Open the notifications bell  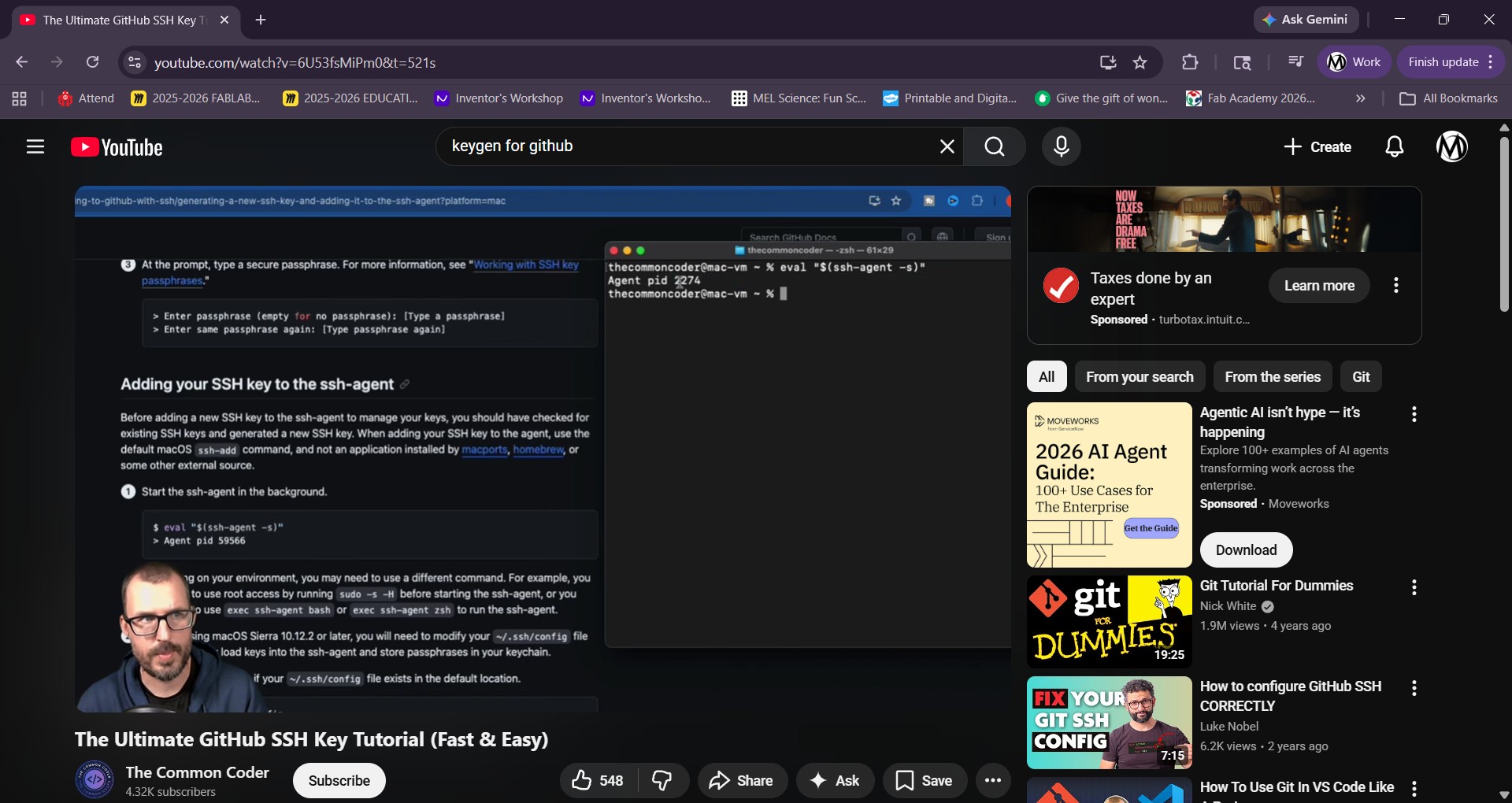[1394, 146]
